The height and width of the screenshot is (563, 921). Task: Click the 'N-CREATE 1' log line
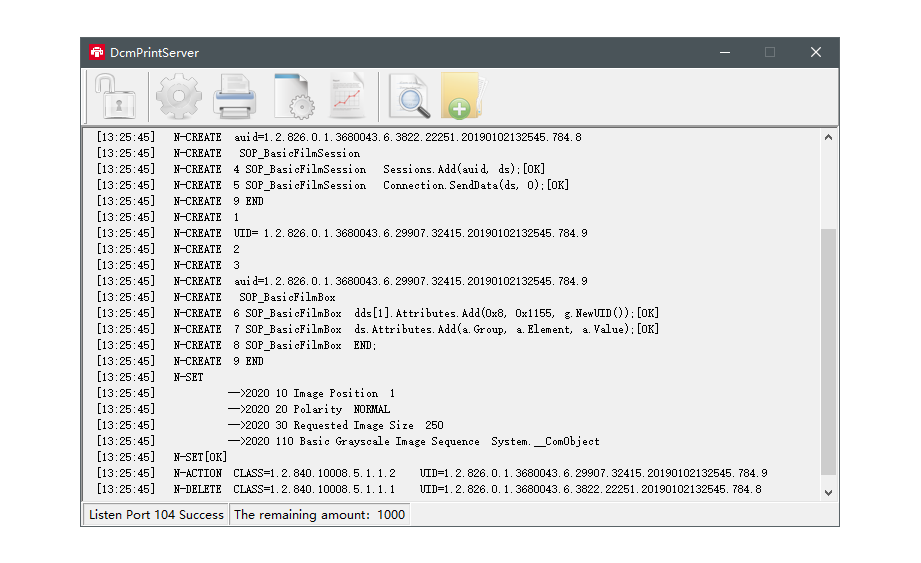point(168,217)
